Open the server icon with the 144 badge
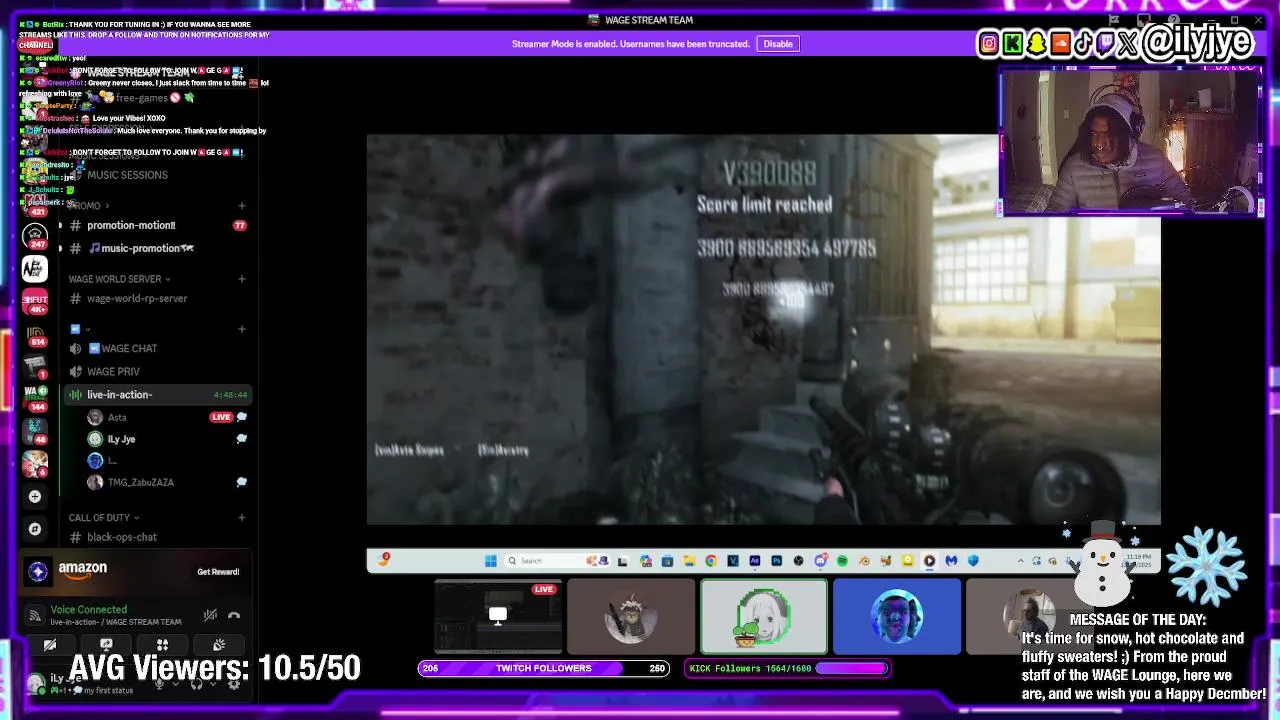This screenshot has height=720, width=1280. 35,398
